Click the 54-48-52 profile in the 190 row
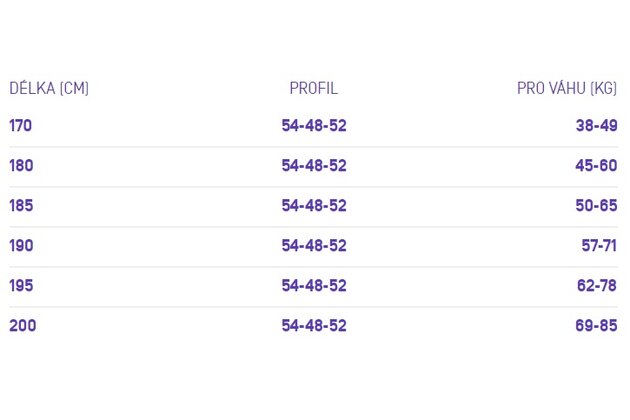The height and width of the screenshot is (420, 630). pos(314,246)
